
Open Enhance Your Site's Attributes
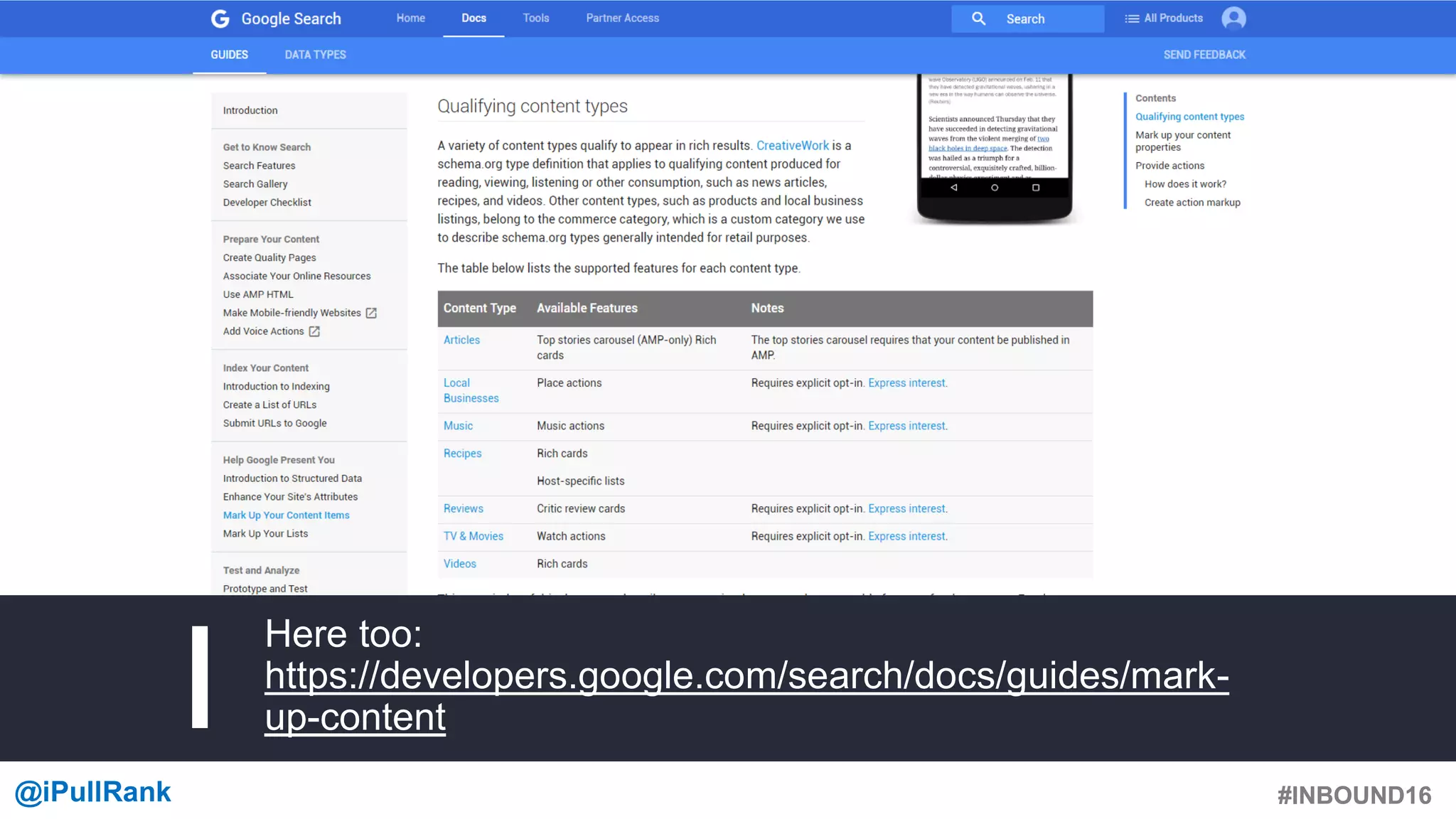pos(290,497)
